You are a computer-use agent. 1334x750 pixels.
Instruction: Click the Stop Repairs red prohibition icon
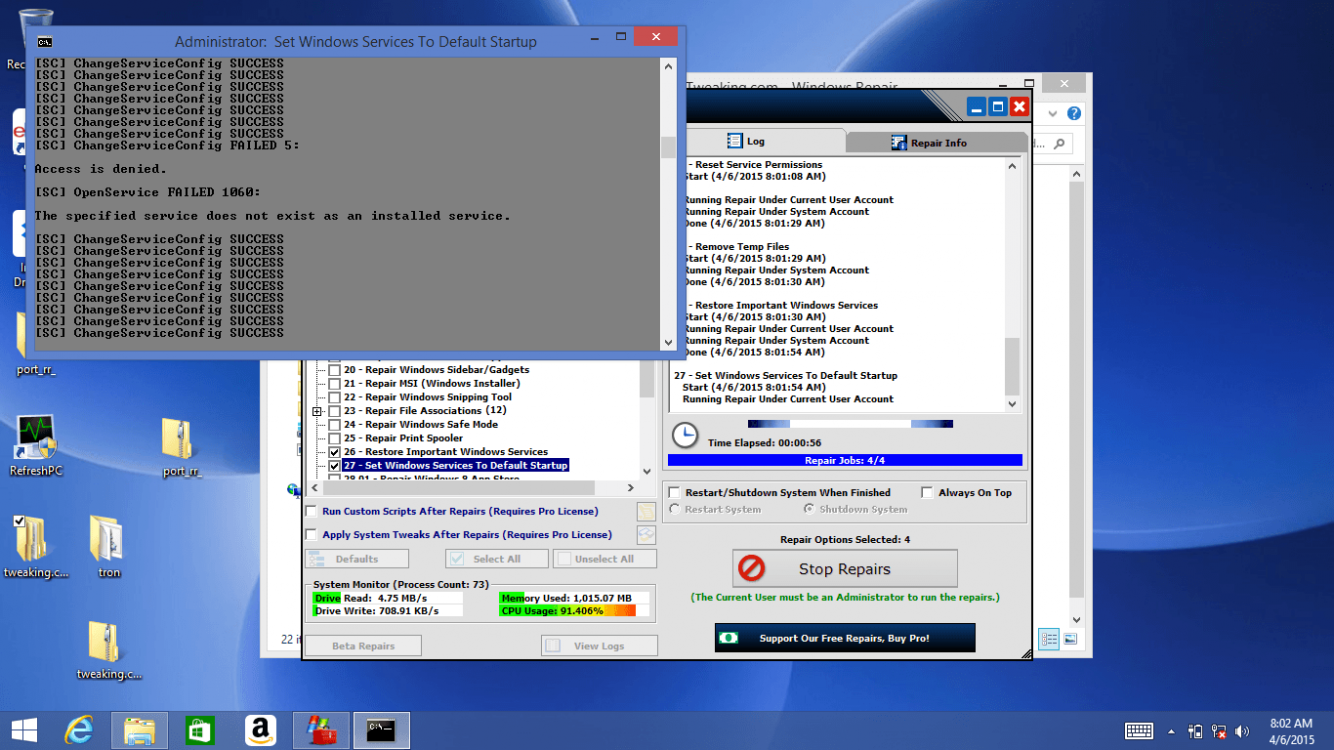(x=751, y=568)
